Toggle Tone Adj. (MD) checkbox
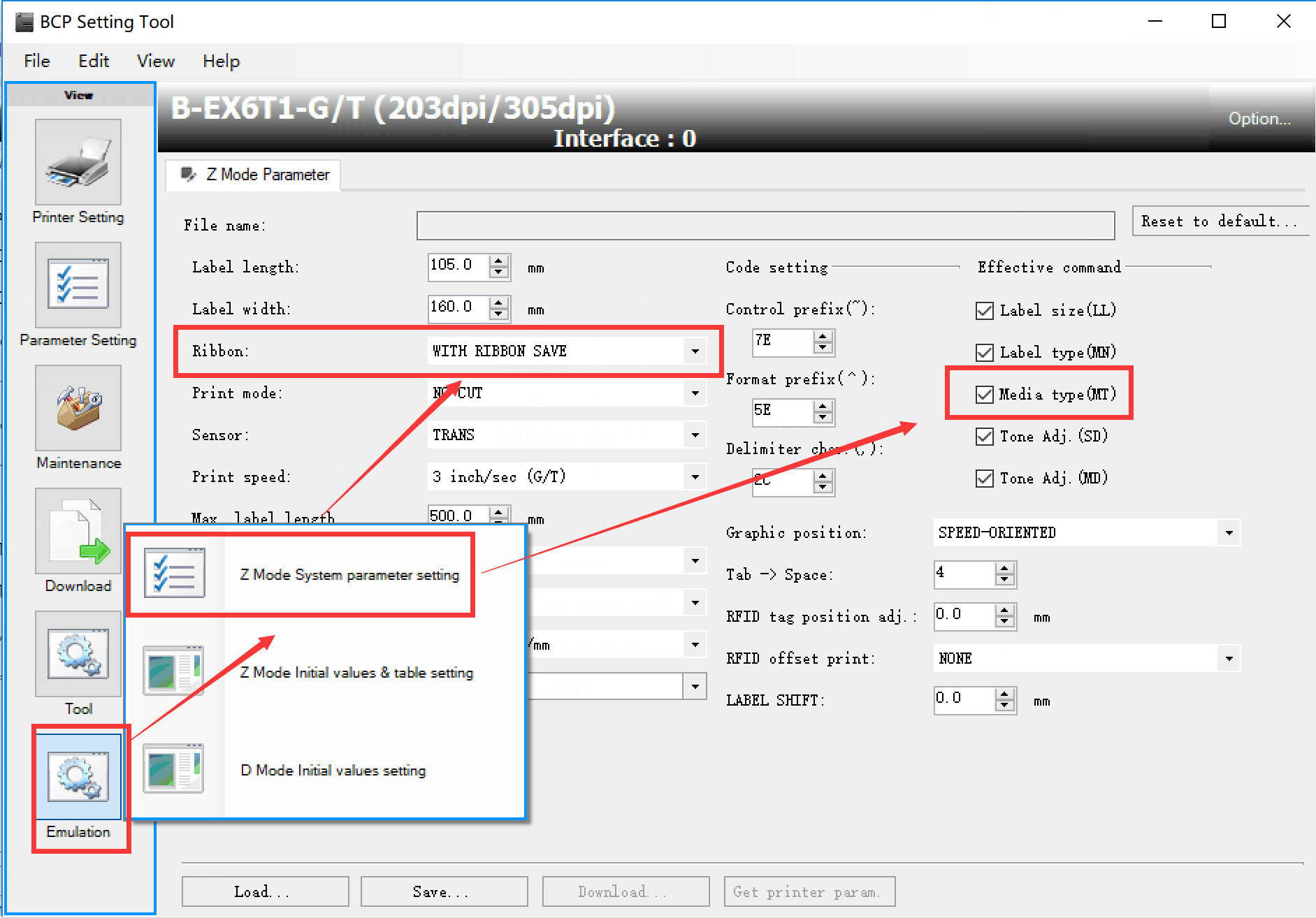The height and width of the screenshot is (918, 1316). tap(985, 478)
